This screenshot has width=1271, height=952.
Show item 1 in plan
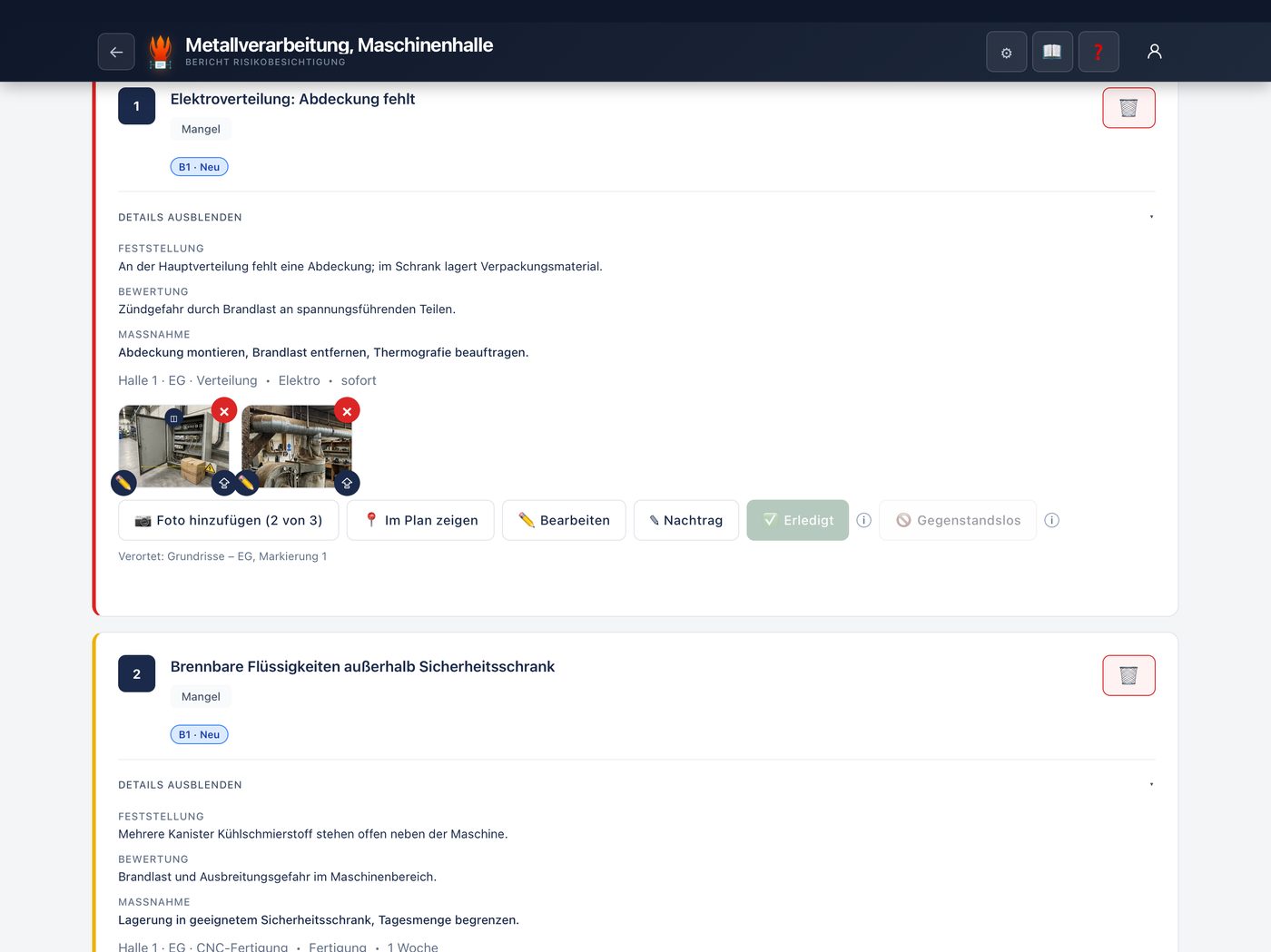(x=420, y=520)
